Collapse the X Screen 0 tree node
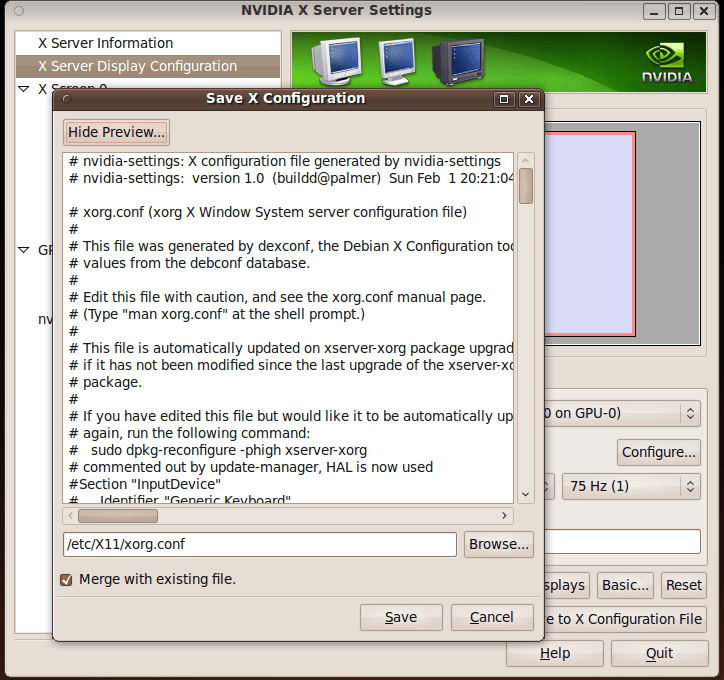This screenshot has width=724, height=680. pos(24,89)
